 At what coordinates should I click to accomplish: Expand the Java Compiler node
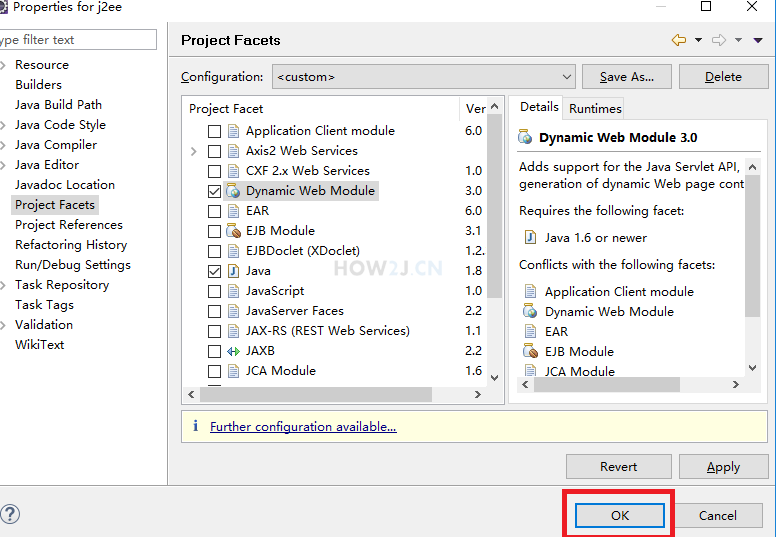pyautogui.click(x=3, y=145)
